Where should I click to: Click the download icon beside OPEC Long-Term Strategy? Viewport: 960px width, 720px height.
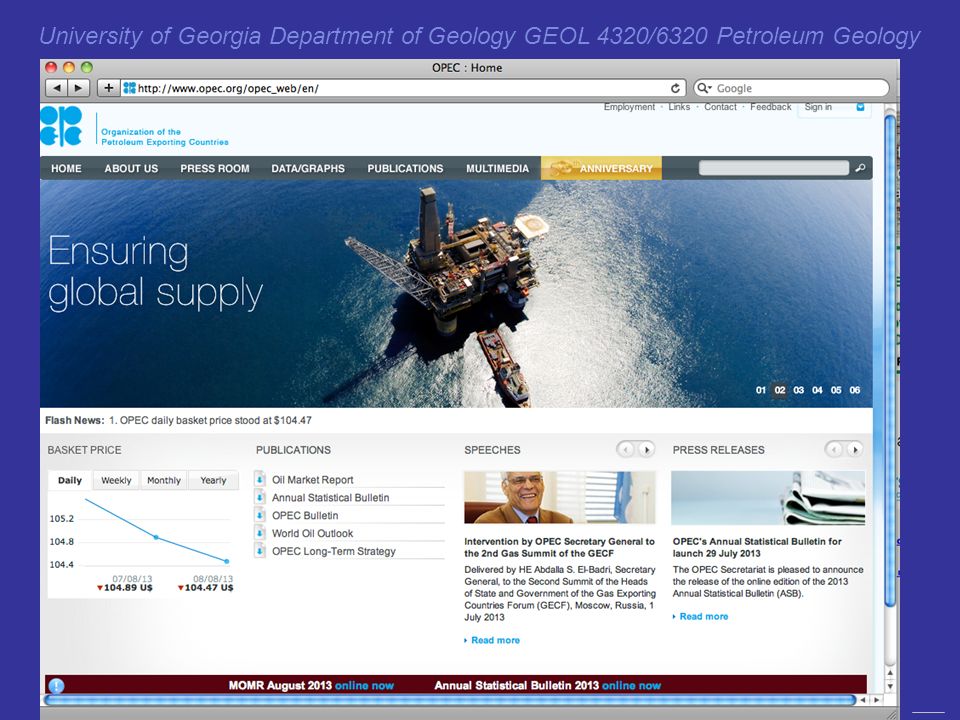click(260, 551)
